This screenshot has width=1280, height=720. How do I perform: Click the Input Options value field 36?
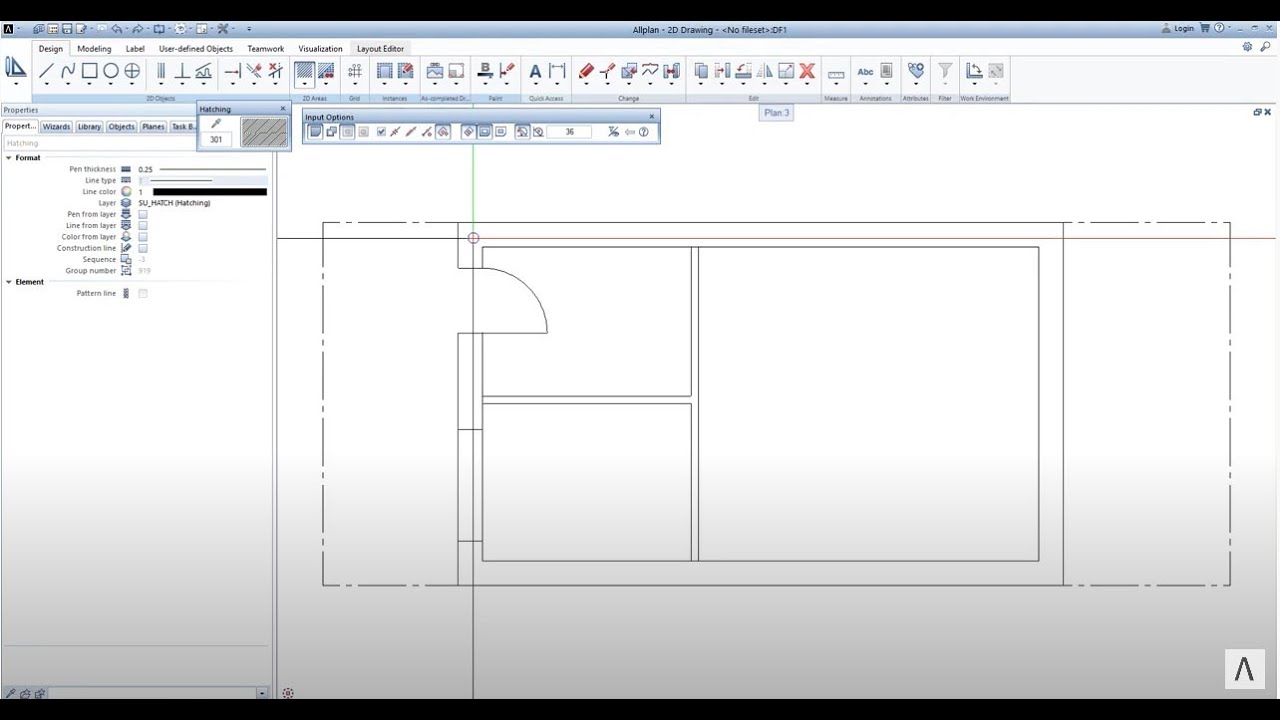click(570, 132)
